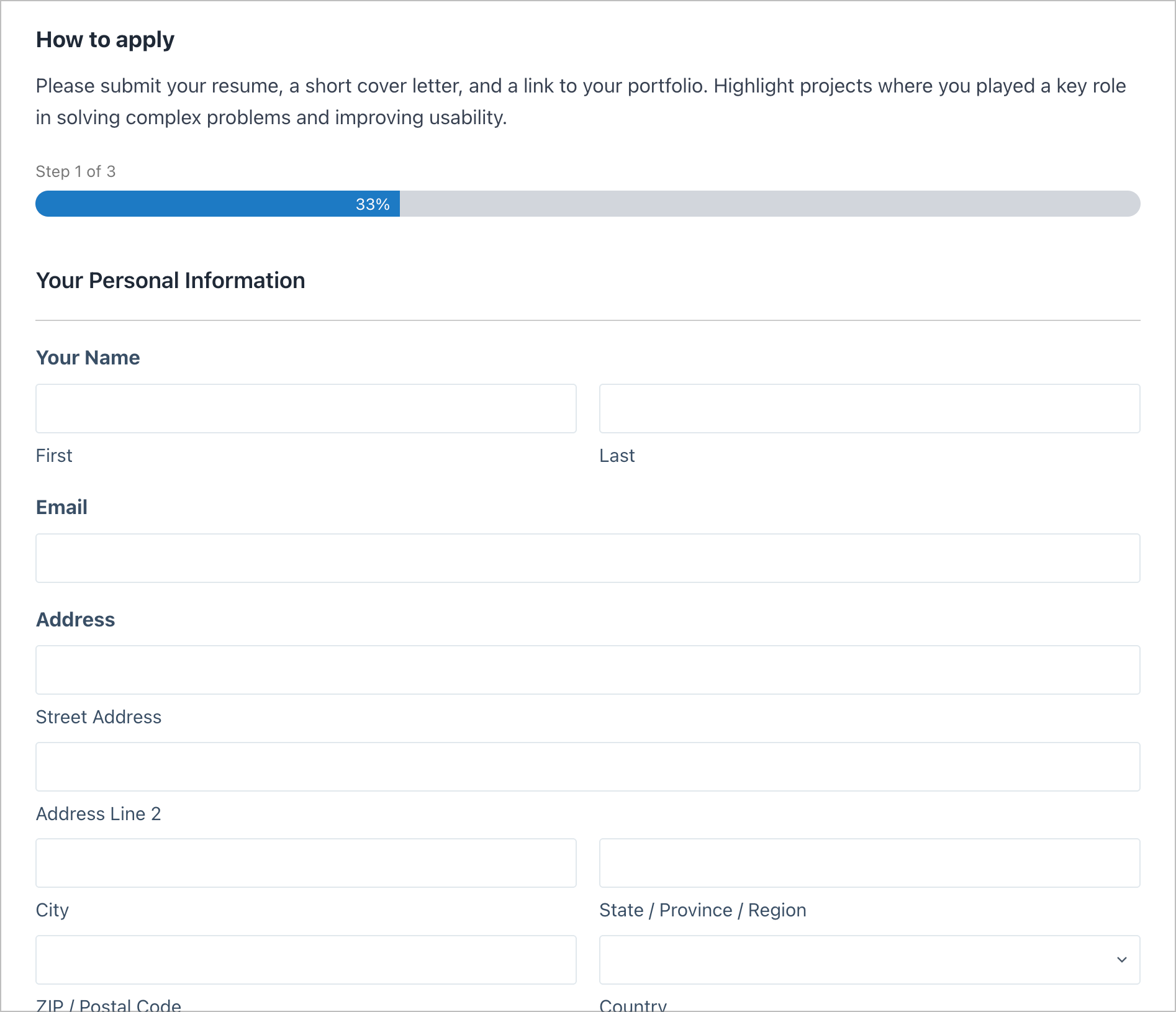Expand the Country selection list

(869, 959)
